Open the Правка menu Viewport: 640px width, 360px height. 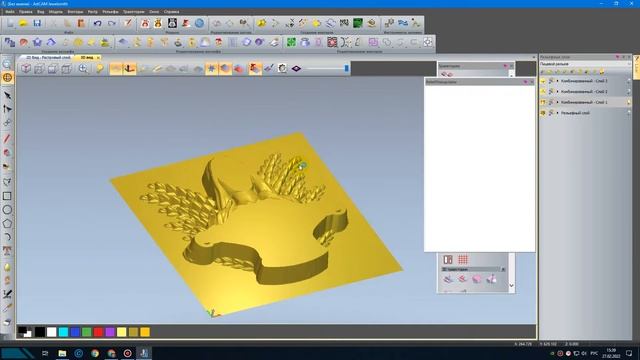[25, 12]
